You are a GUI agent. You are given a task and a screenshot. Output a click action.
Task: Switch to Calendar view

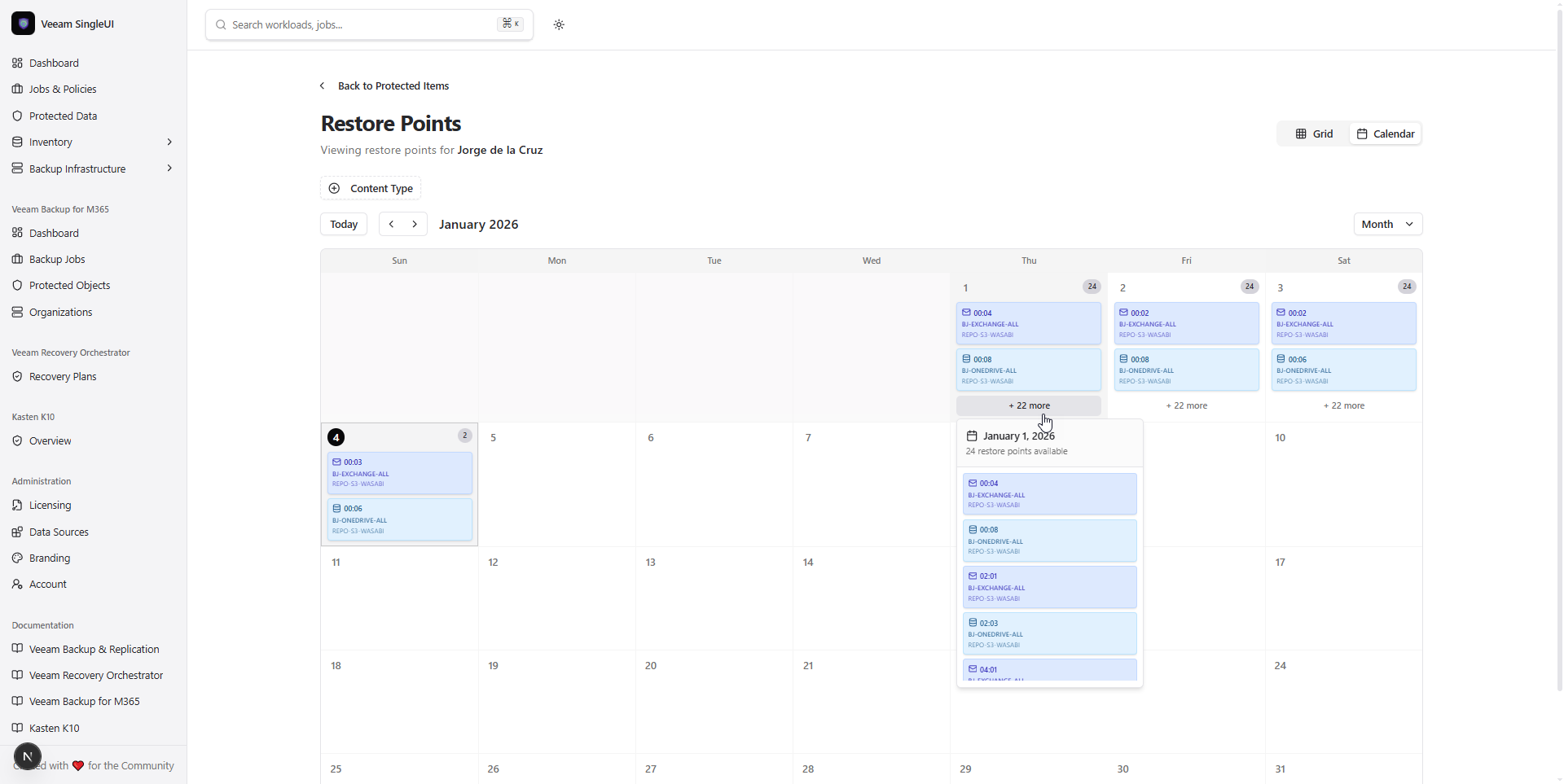click(1386, 134)
